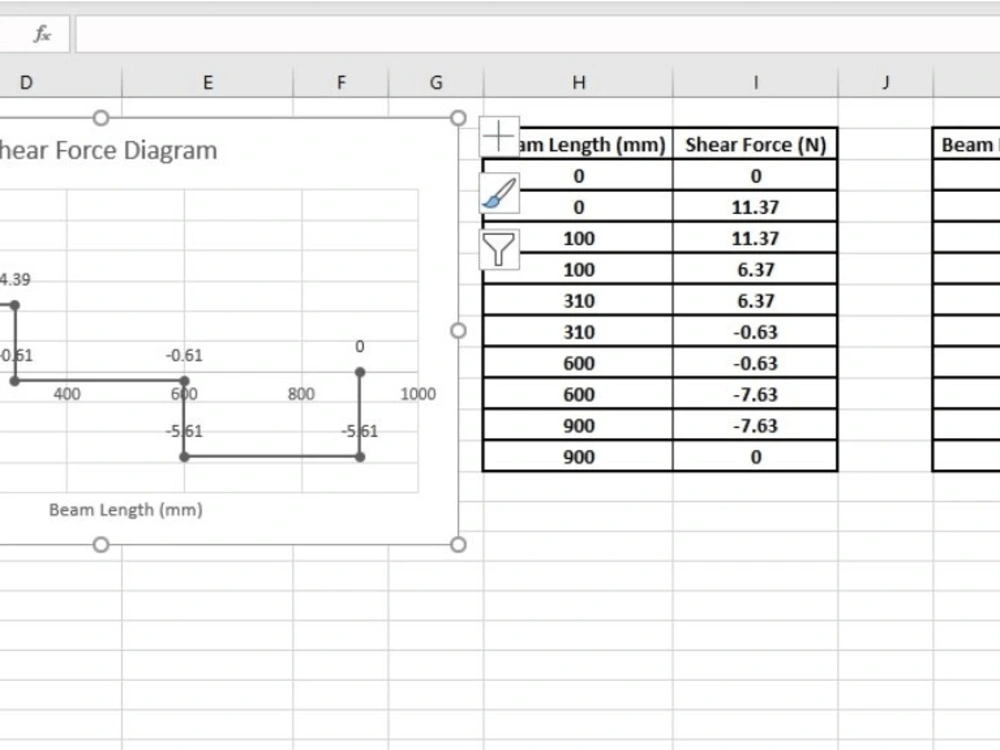Select the -7.63 cell beside length 900

(x=755, y=426)
